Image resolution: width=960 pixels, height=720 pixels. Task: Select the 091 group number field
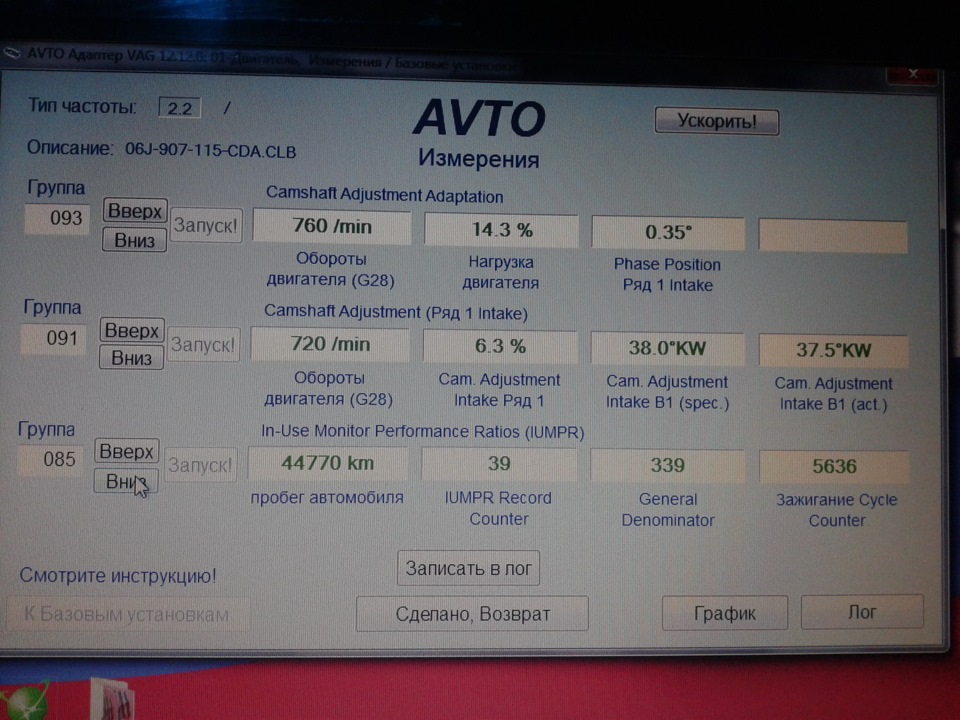53,339
